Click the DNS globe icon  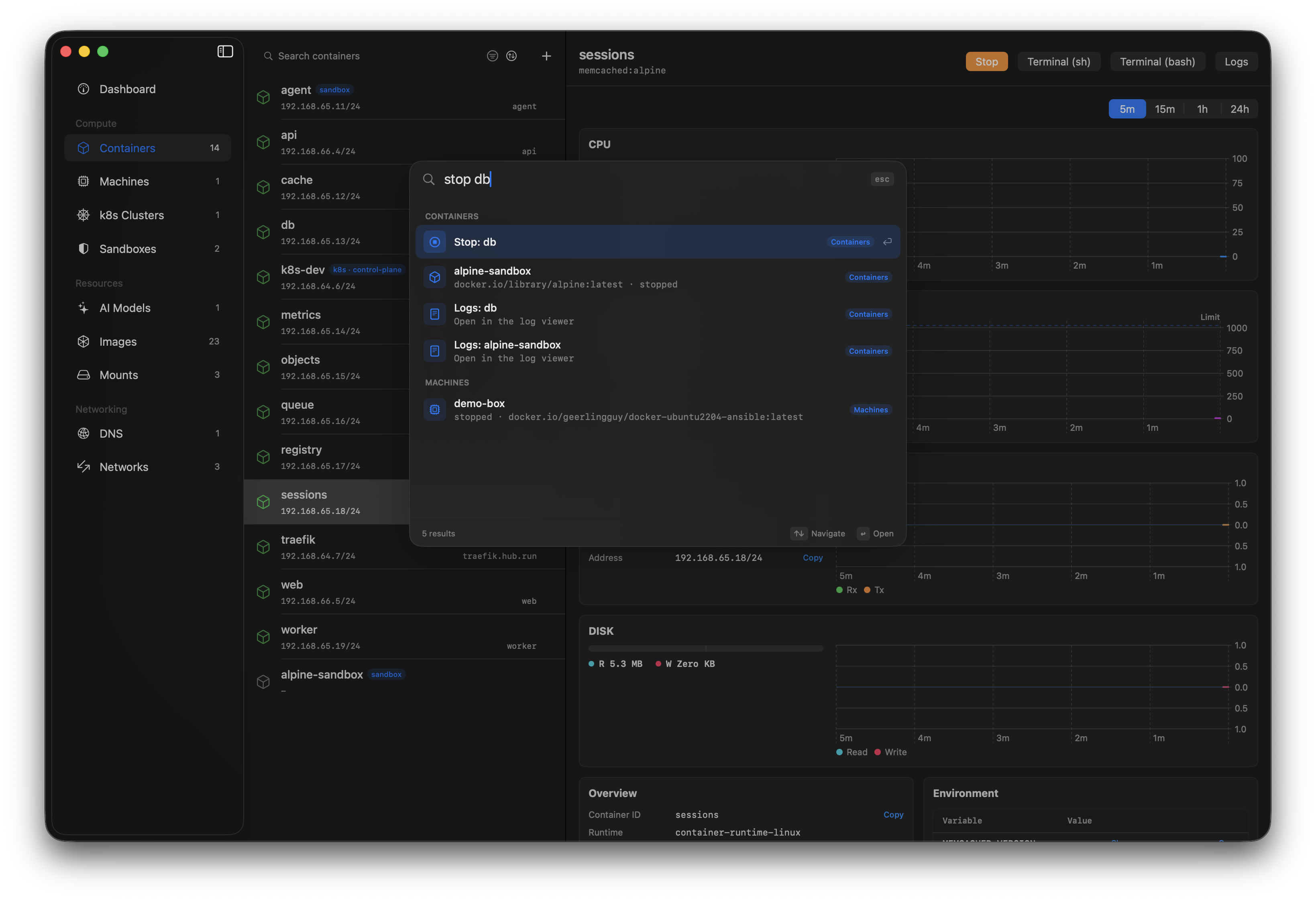[x=83, y=433]
